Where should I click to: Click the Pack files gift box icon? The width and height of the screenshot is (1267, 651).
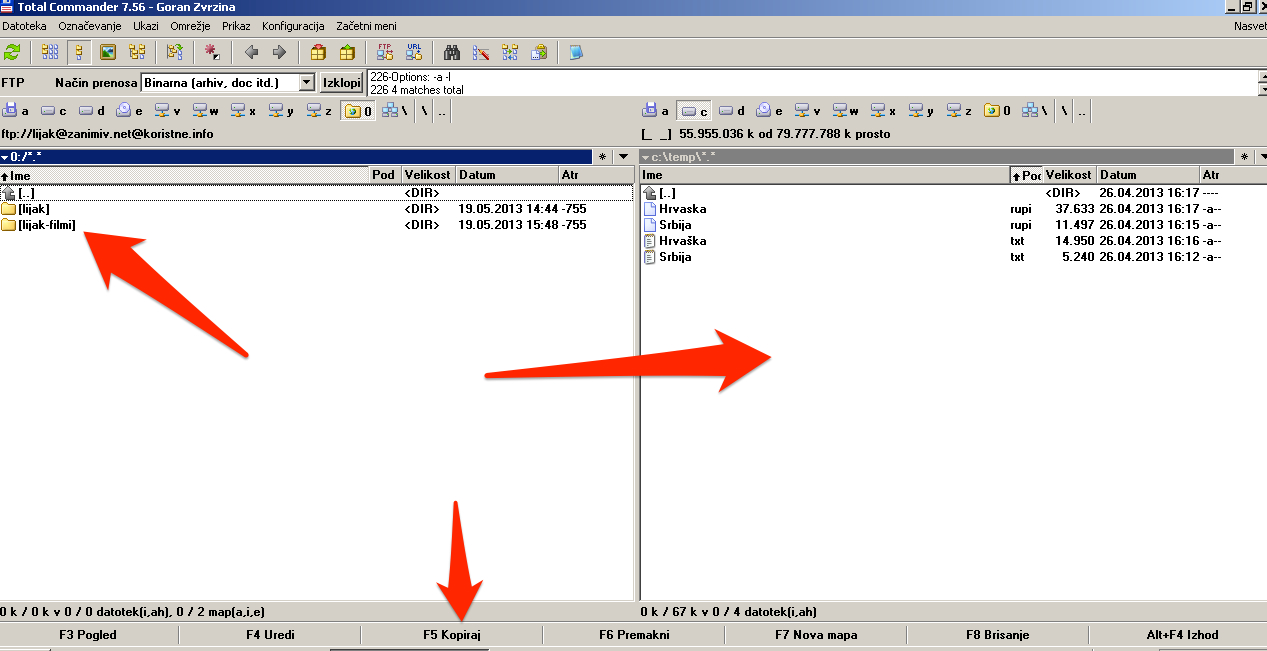tap(318, 52)
